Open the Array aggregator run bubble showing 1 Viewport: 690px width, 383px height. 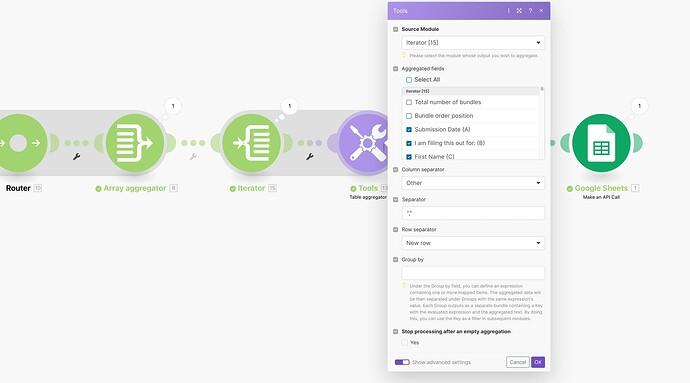pos(173,106)
